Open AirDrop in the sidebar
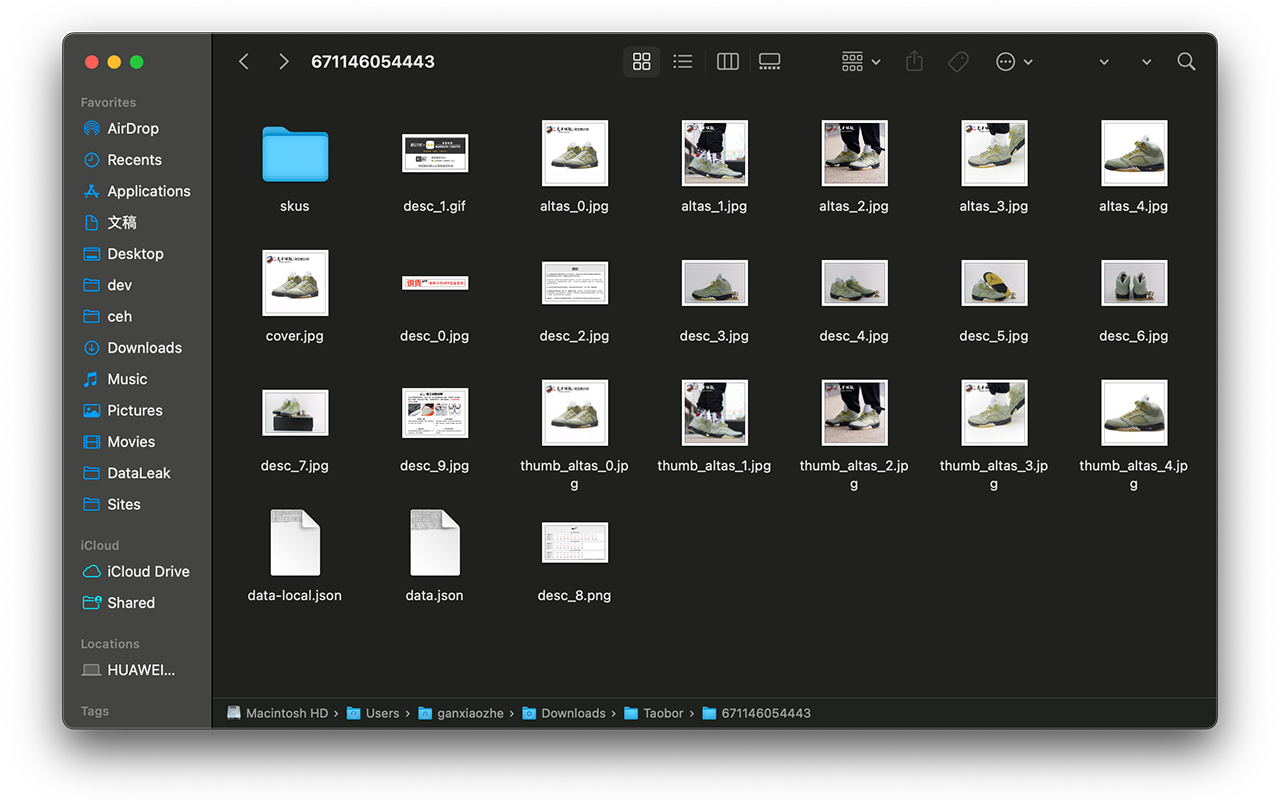 (132, 128)
